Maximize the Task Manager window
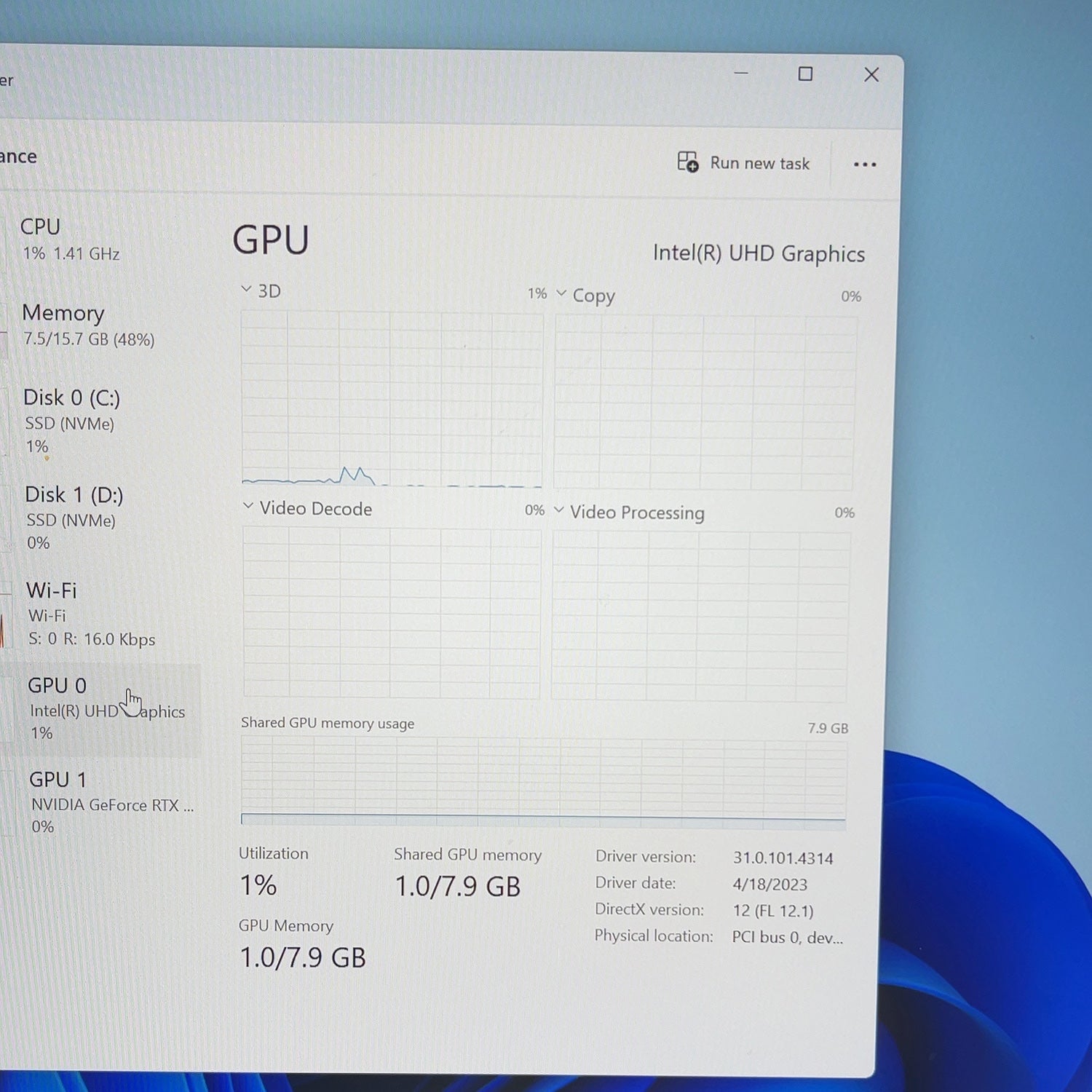Image resolution: width=1092 pixels, height=1092 pixels. 805,74
